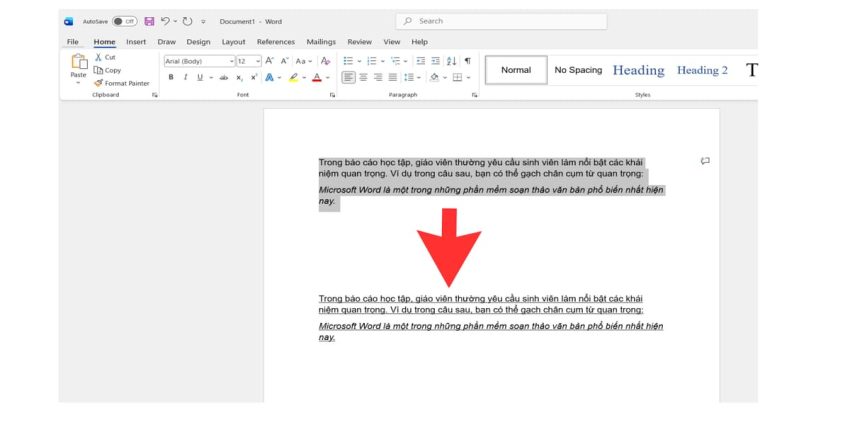Image resolution: width=850 pixels, height=425 pixels.
Task: Apply red font color
Action: pos(317,78)
